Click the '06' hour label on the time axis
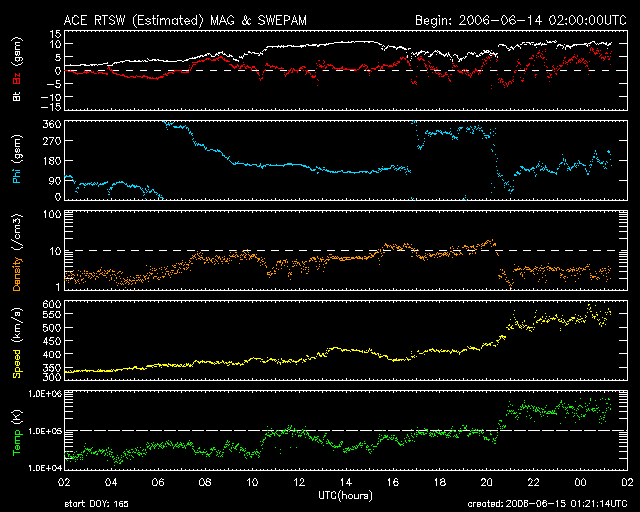 point(158,483)
